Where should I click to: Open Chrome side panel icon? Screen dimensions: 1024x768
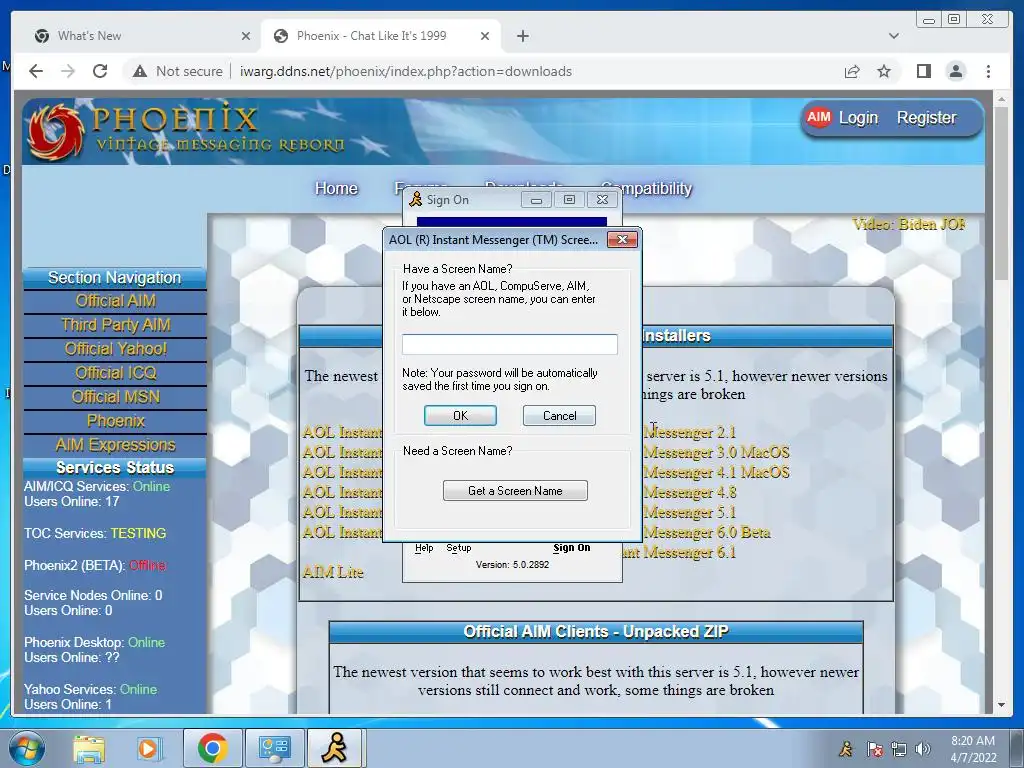pos(923,71)
